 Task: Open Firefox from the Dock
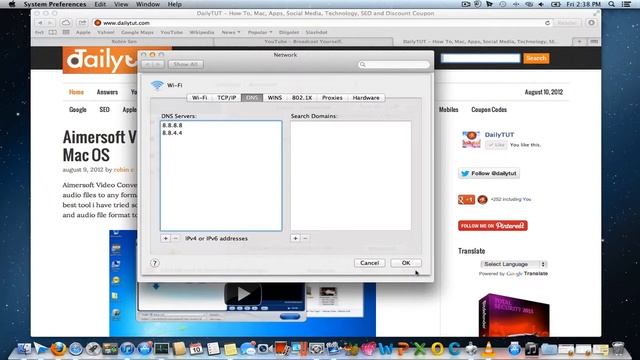(58, 349)
